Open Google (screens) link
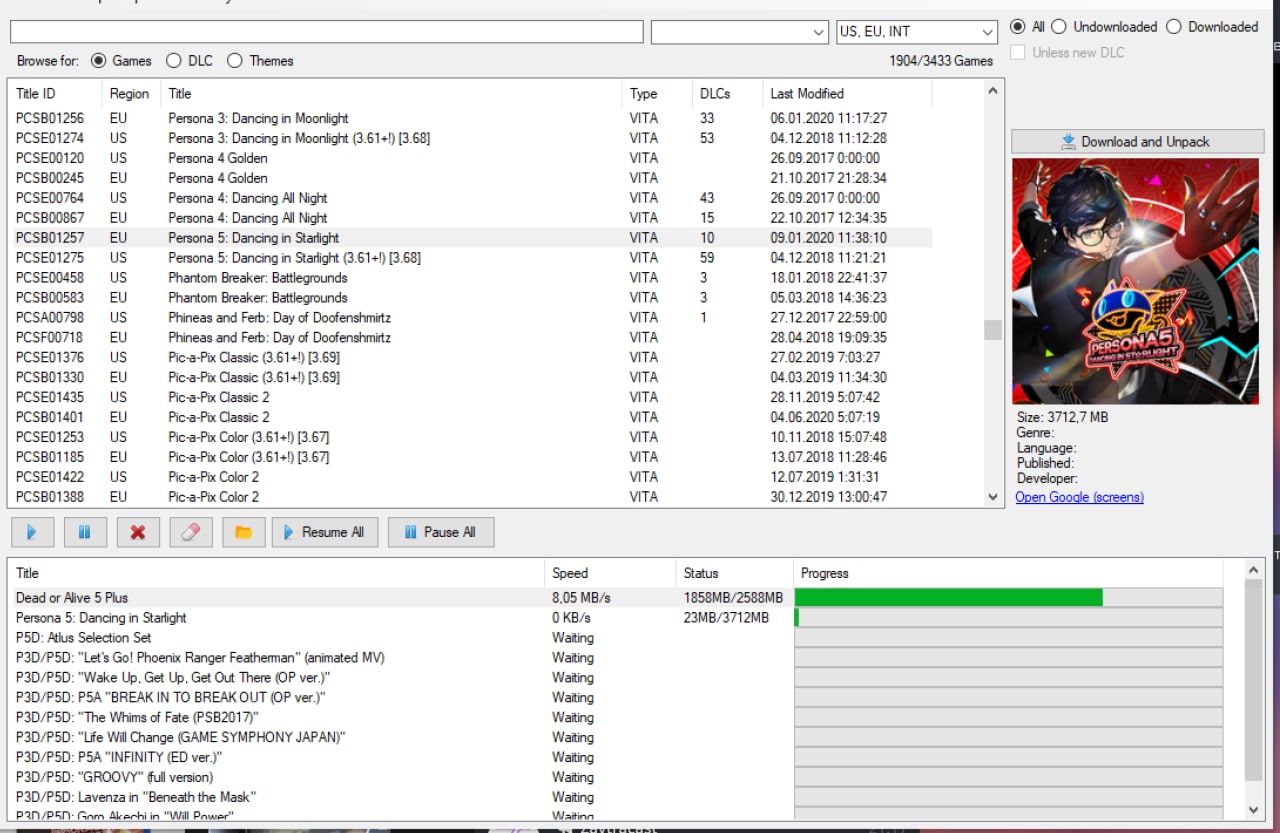Screen dimensions: 1280x833 pyautogui.click(x=1079, y=497)
